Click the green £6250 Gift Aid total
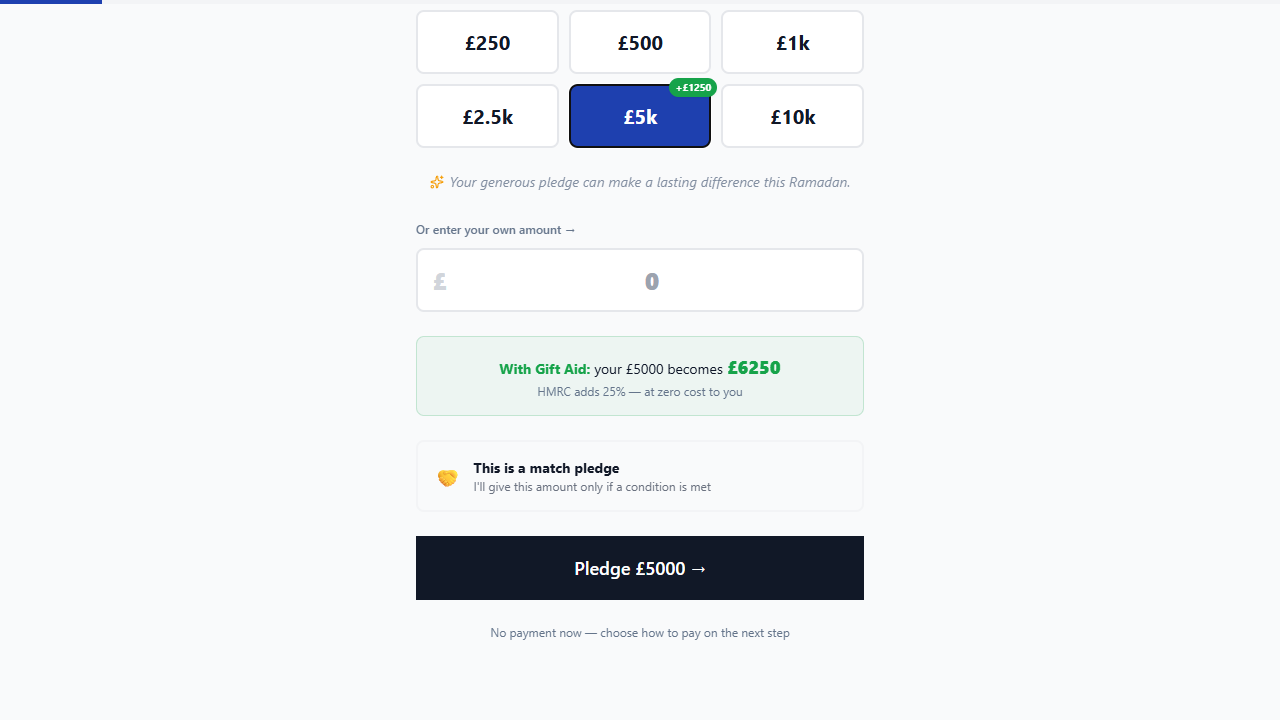Image resolution: width=1280 pixels, height=720 pixels. [x=754, y=368]
